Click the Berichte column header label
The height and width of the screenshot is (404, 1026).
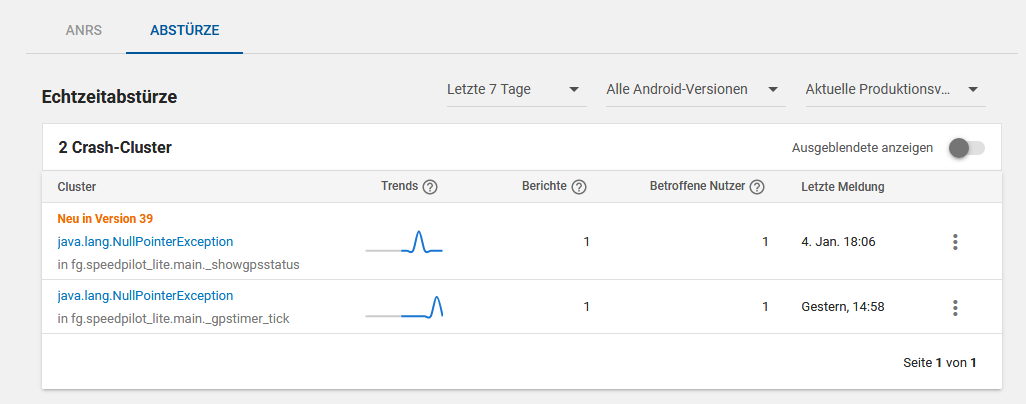[x=544, y=187]
